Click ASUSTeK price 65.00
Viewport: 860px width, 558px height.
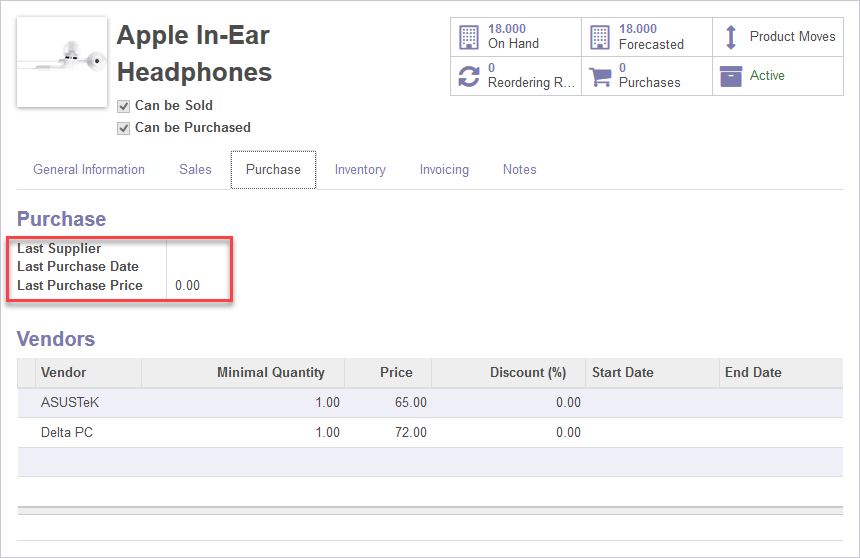410,403
